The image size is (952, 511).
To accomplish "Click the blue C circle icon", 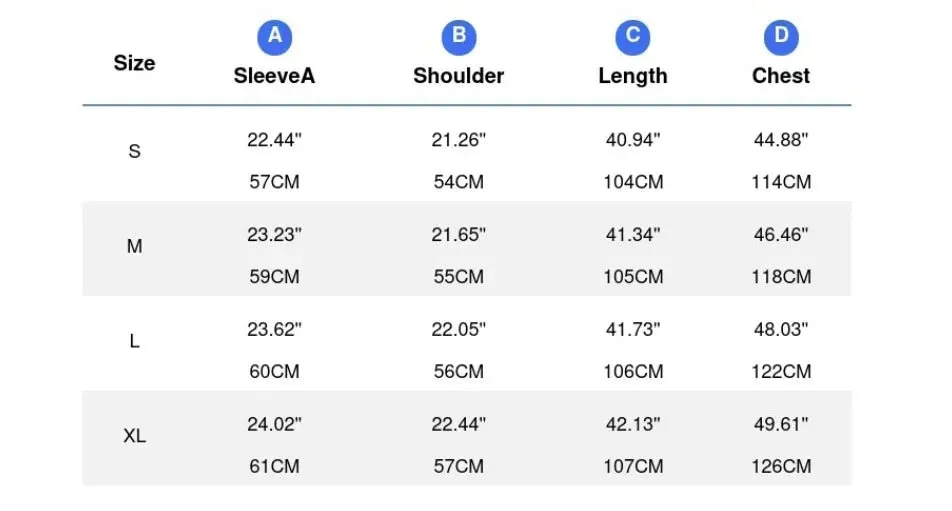I will (x=633, y=37).
